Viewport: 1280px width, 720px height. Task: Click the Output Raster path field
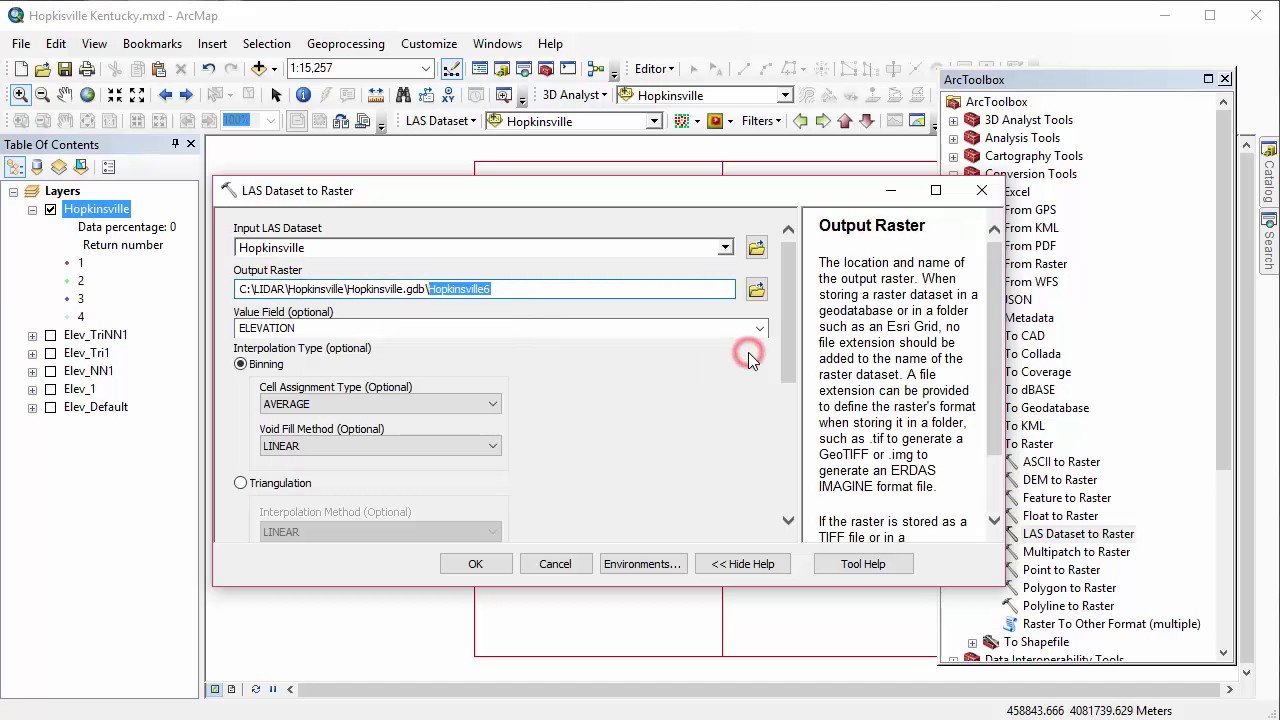pyautogui.click(x=485, y=289)
